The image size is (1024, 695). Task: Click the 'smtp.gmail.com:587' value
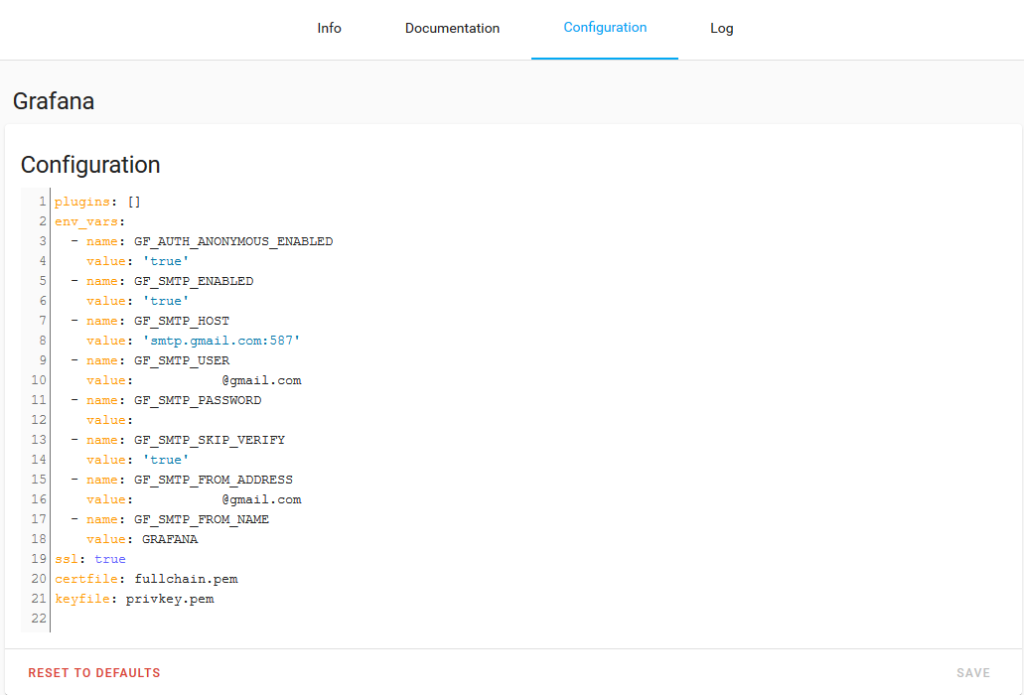tap(221, 341)
